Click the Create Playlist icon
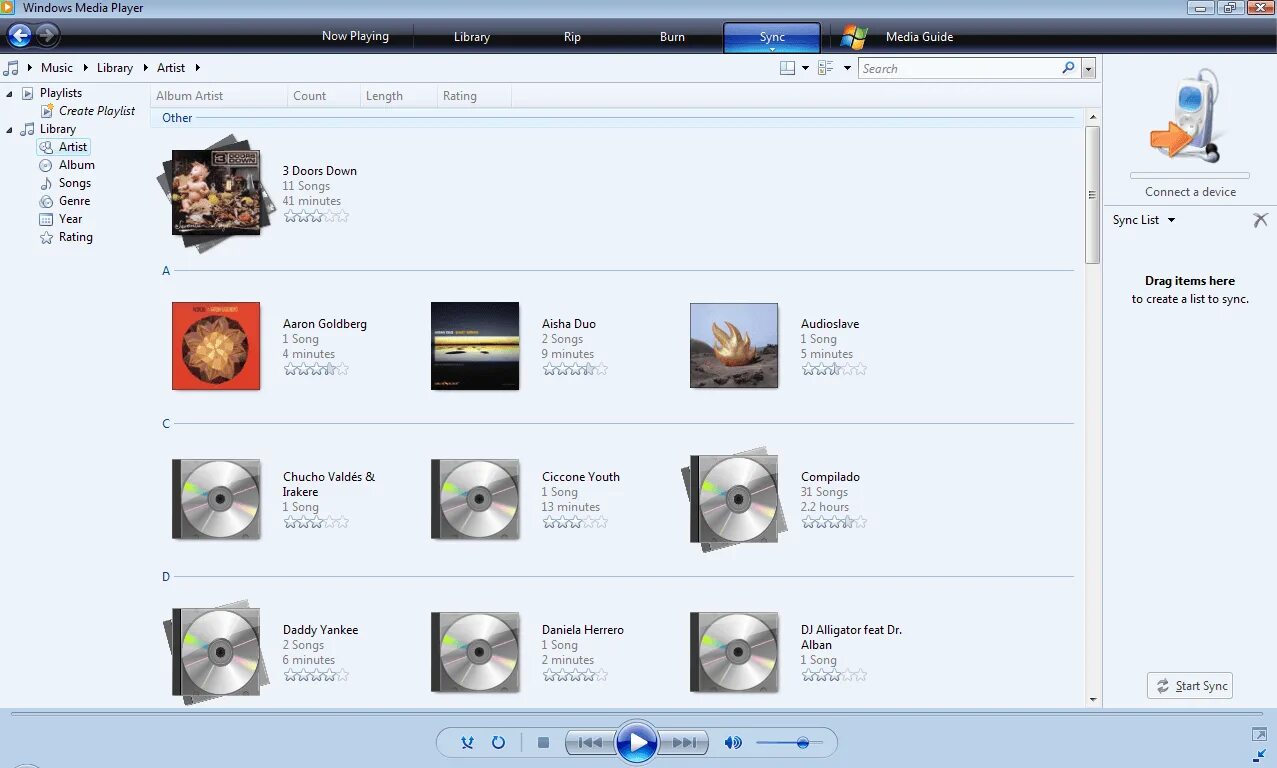Image resolution: width=1277 pixels, height=768 pixels. [x=47, y=111]
